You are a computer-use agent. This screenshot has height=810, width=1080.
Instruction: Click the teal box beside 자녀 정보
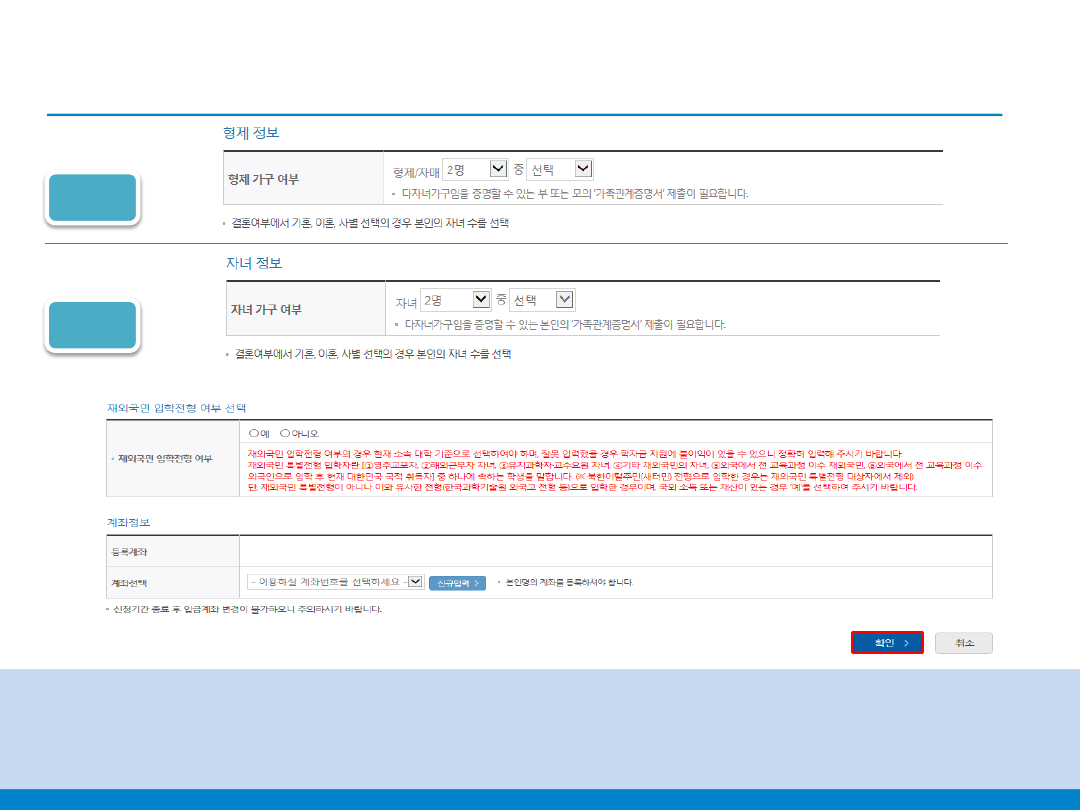tap(96, 326)
